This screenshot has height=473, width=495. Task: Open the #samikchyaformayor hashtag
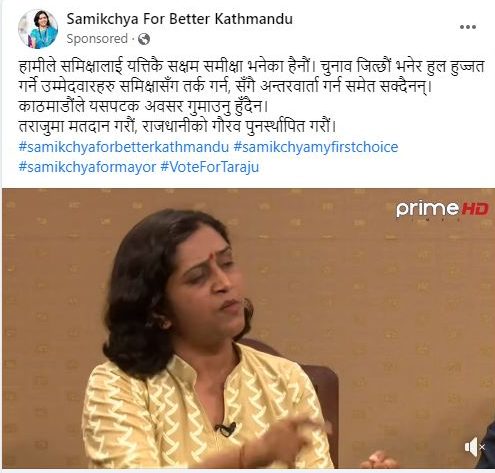point(87,167)
